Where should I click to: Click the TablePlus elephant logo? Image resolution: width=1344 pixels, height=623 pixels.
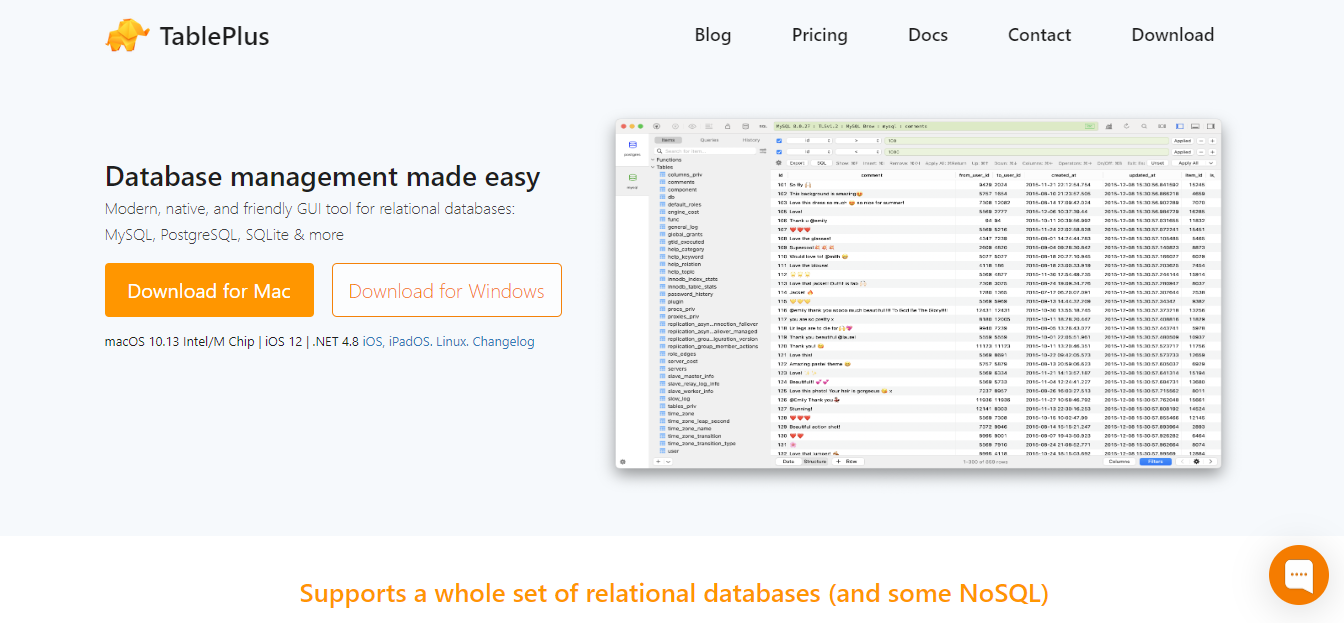pos(127,34)
